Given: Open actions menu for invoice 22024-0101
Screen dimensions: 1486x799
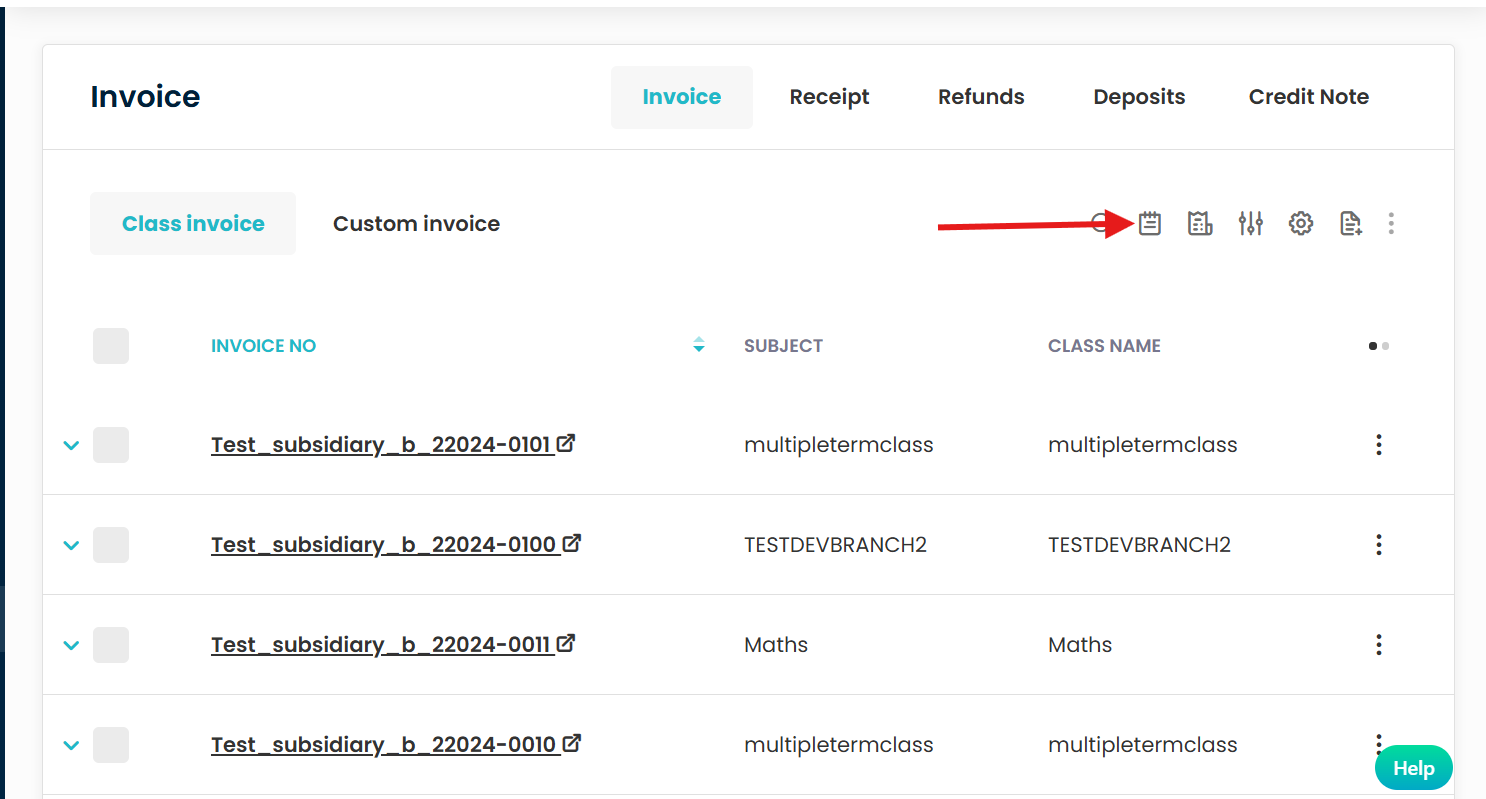Looking at the screenshot, I should pos(1379,445).
